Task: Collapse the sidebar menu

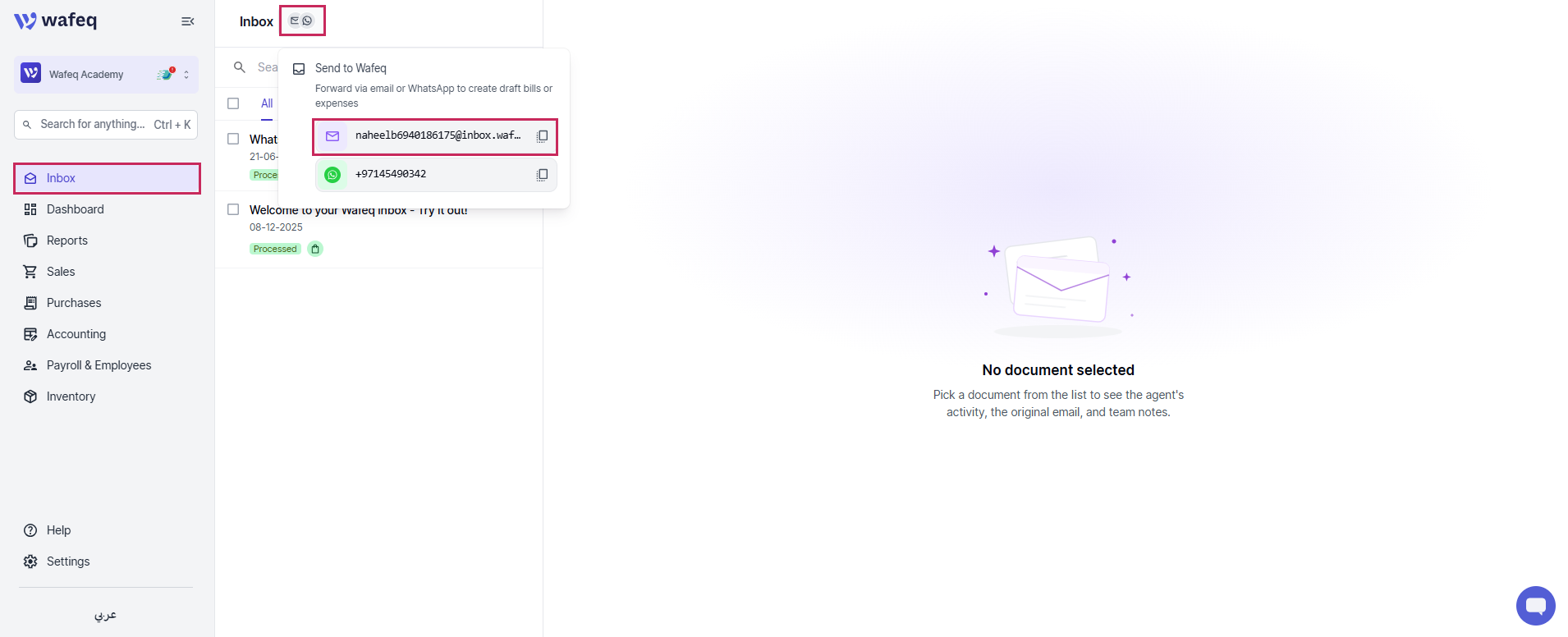Action: click(188, 21)
